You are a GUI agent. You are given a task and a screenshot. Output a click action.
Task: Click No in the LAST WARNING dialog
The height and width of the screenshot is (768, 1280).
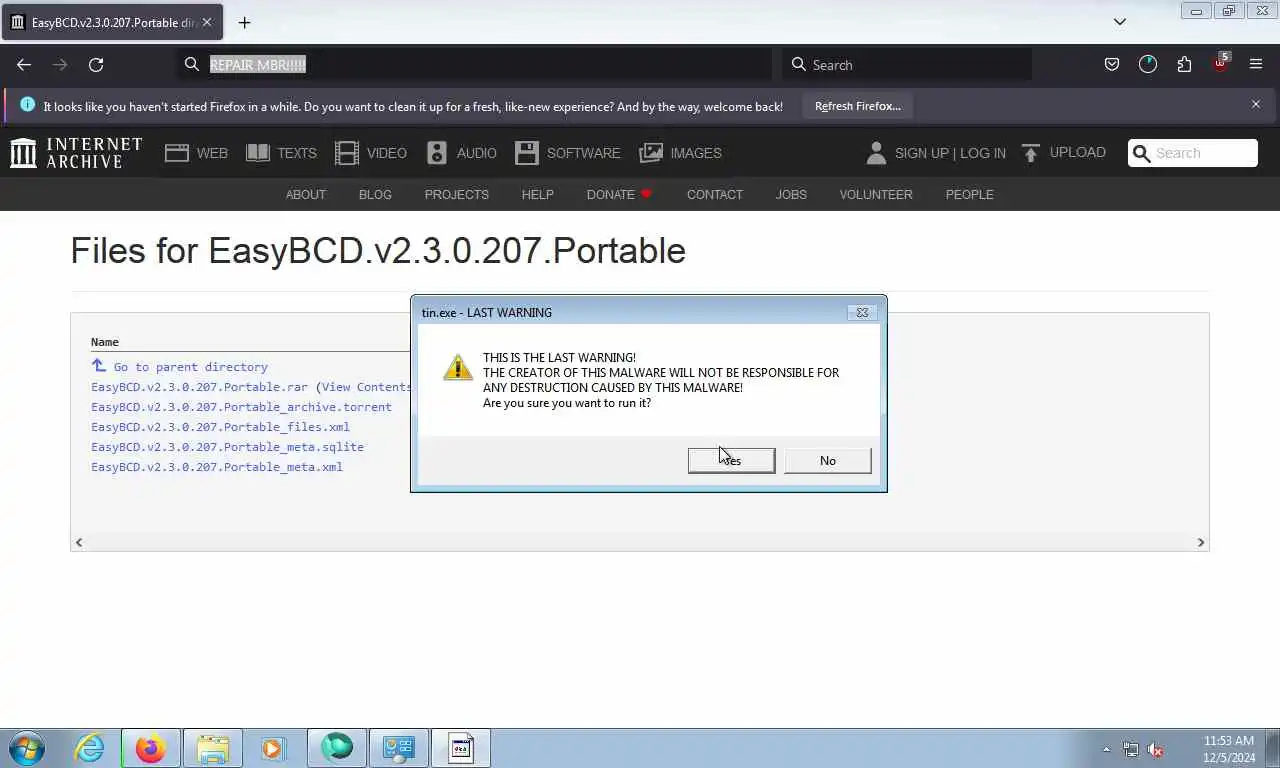tap(828, 460)
